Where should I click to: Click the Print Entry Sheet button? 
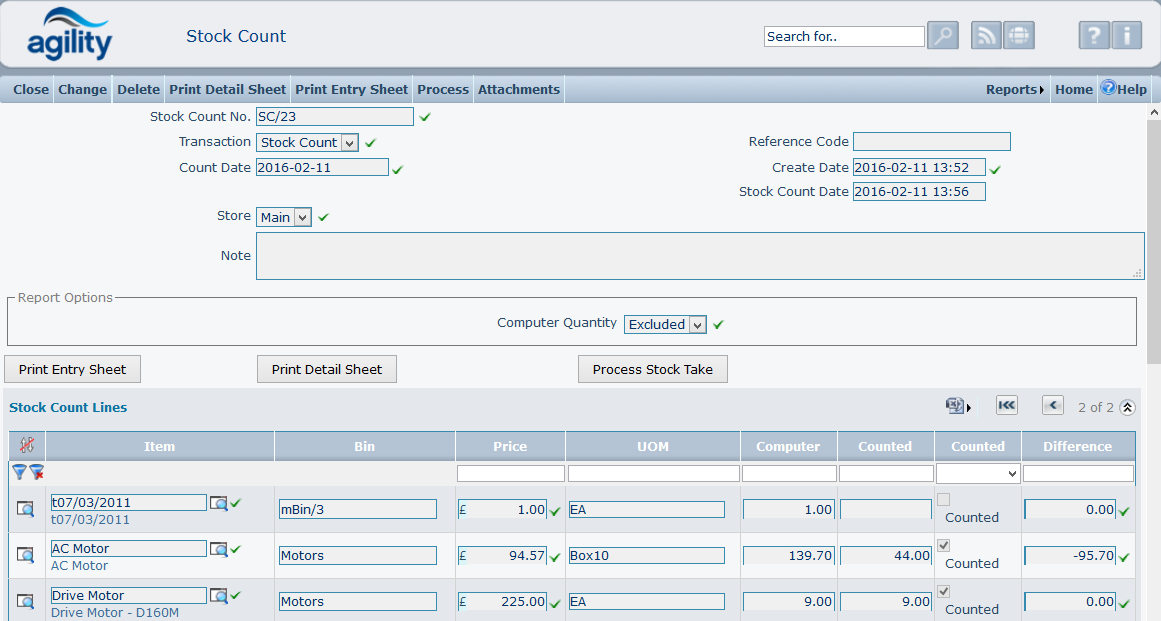click(x=72, y=369)
